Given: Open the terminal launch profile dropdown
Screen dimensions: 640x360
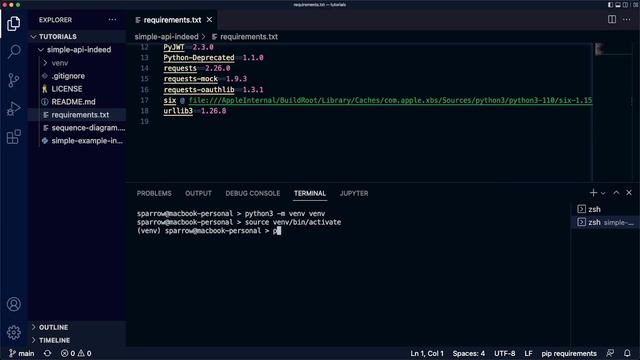Looking at the screenshot, I should (x=603, y=193).
